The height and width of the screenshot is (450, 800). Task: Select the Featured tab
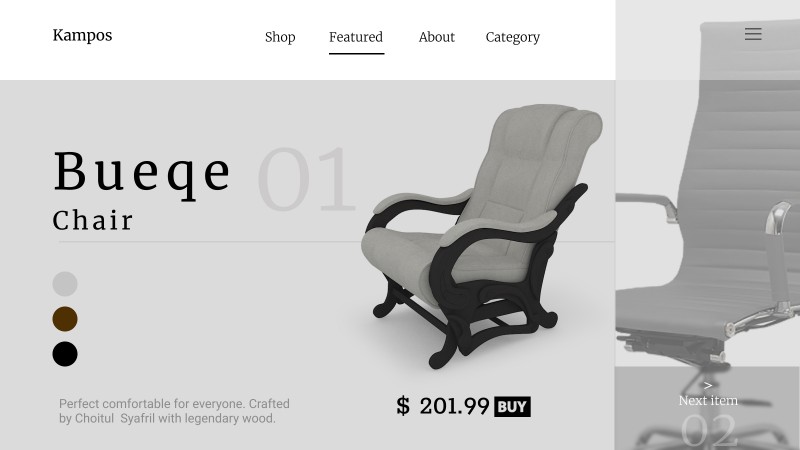356,37
